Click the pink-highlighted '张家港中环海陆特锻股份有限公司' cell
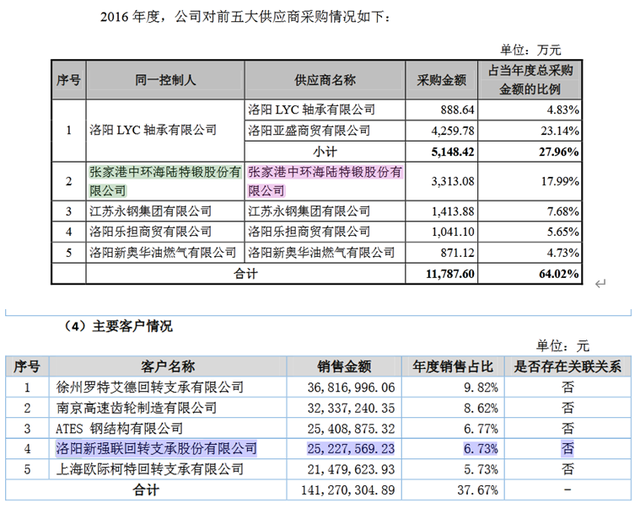 pos(325,181)
